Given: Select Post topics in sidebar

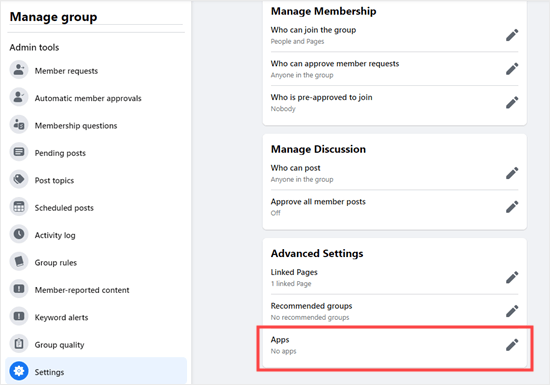Looking at the screenshot, I should [x=96, y=180].
